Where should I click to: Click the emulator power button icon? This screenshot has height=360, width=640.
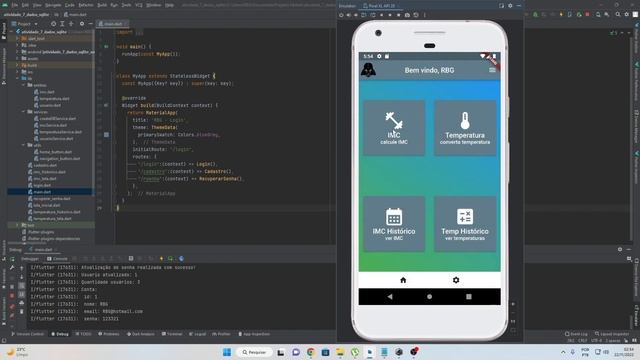point(341,15)
